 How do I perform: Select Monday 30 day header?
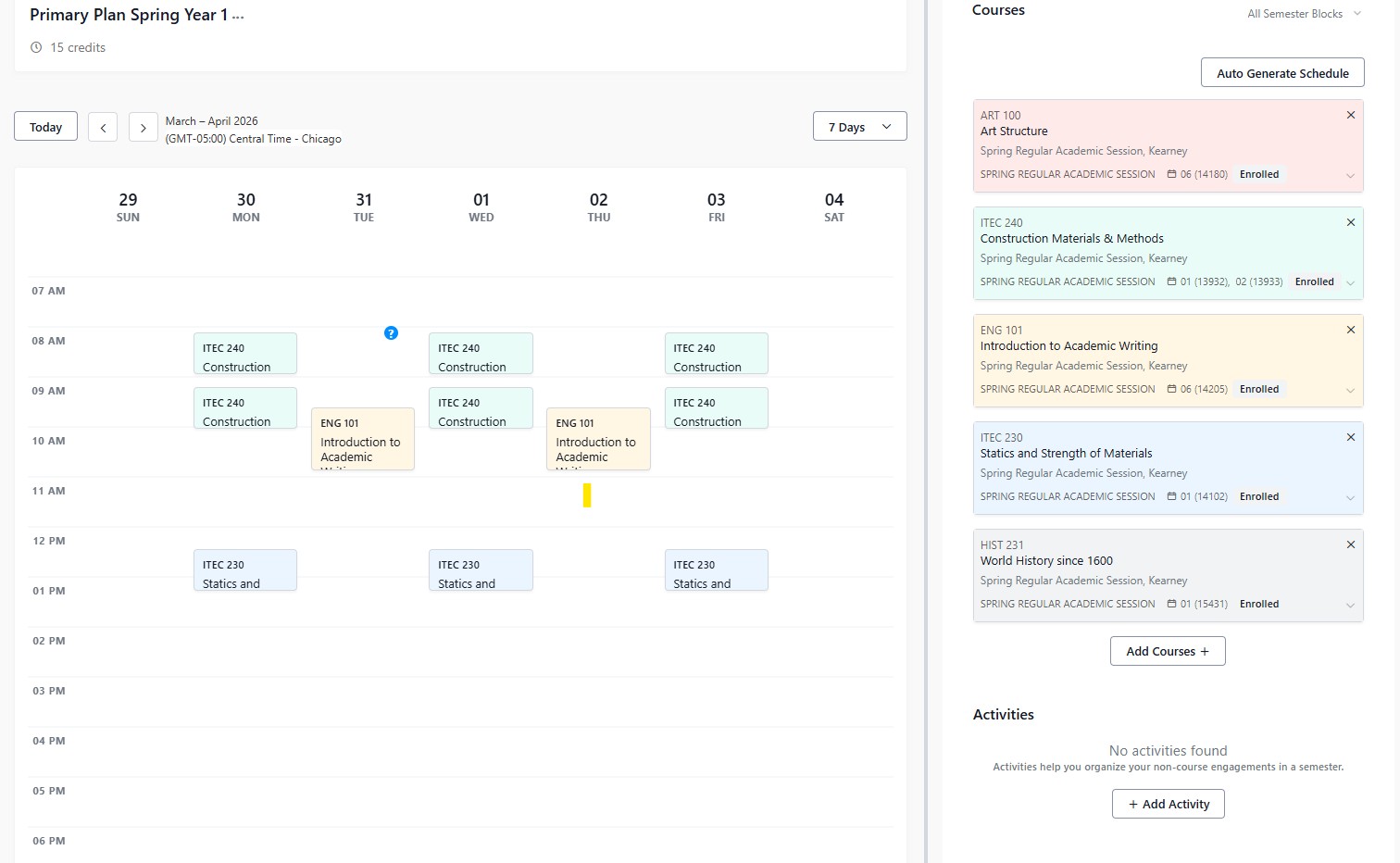(x=245, y=207)
